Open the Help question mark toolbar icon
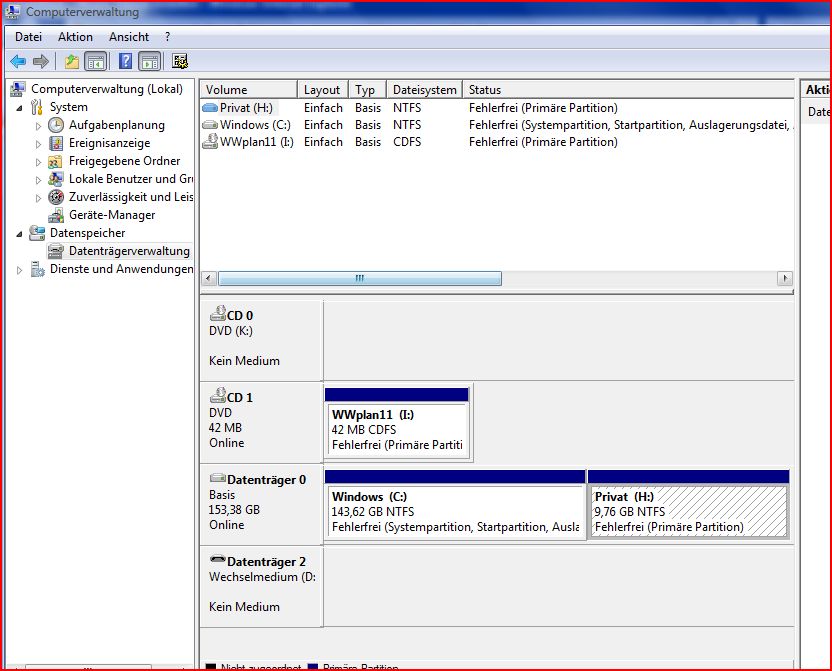Image resolution: width=832 pixels, height=671 pixels. pos(125,62)
